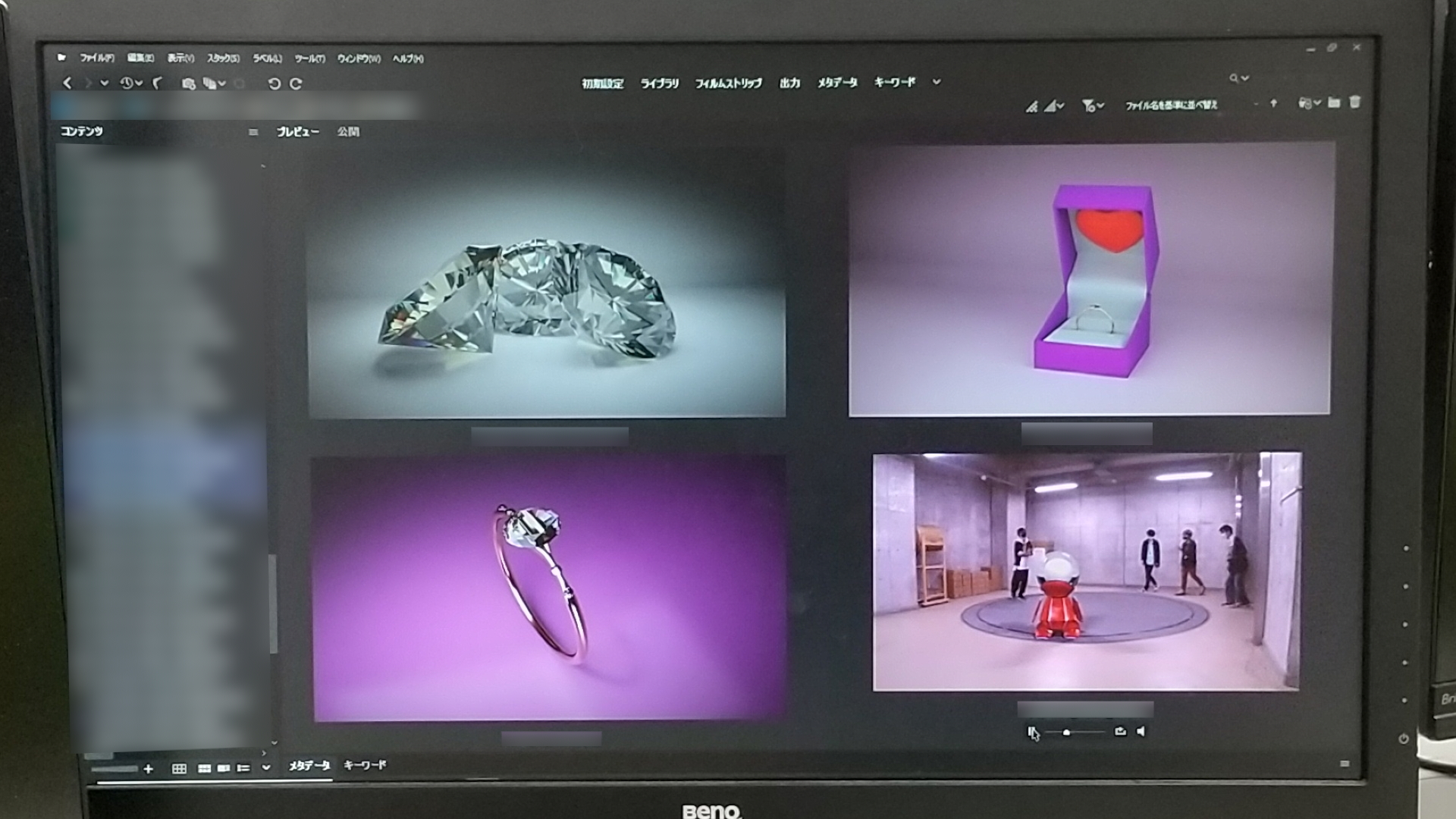Image resolution: width=1456 pixels, height=819 pixels.
Task: Switch to grid lock view icon
Action: pyautogui.click(x=179, y=769)
